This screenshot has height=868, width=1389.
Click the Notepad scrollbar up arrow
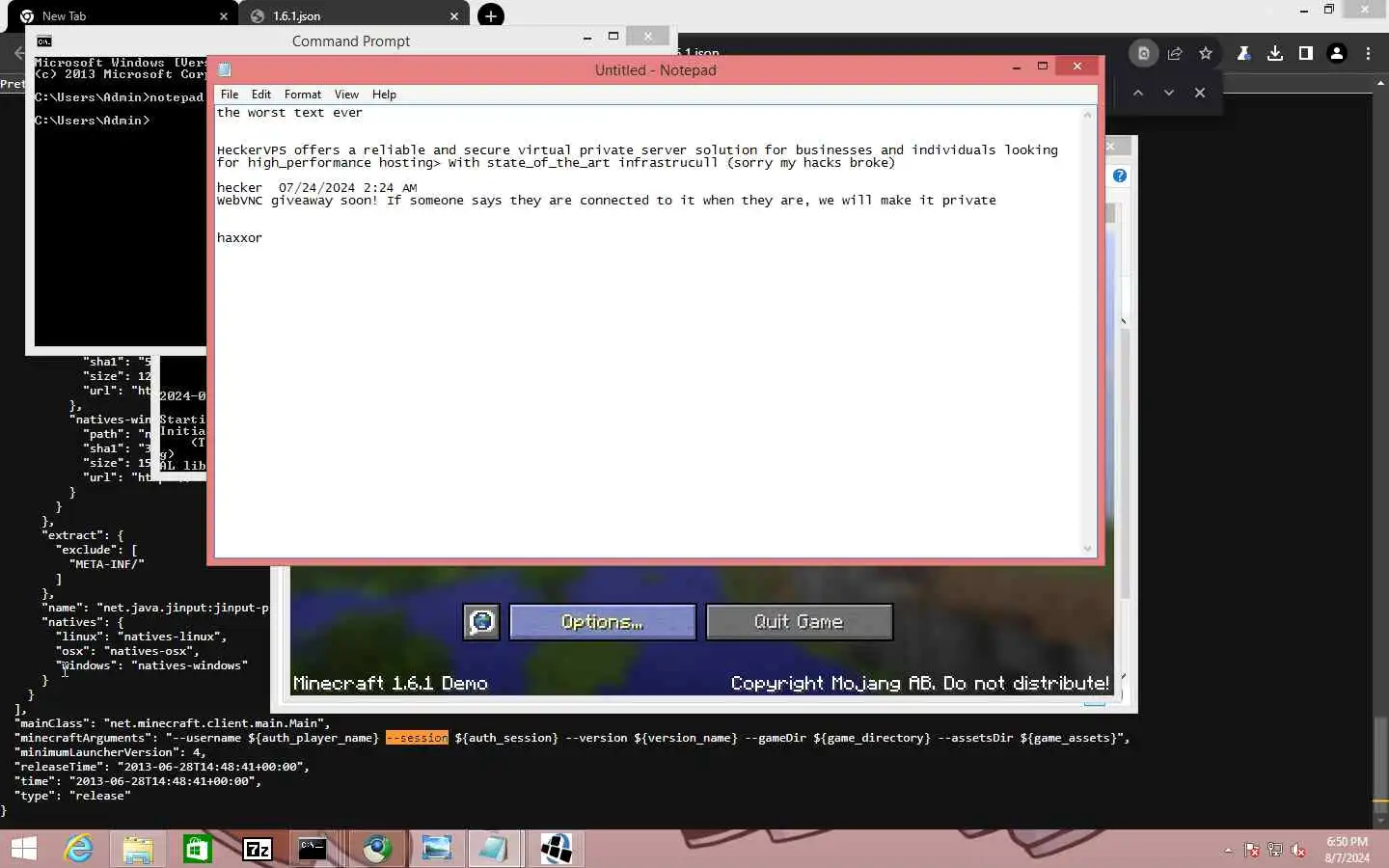point(1088,114)
